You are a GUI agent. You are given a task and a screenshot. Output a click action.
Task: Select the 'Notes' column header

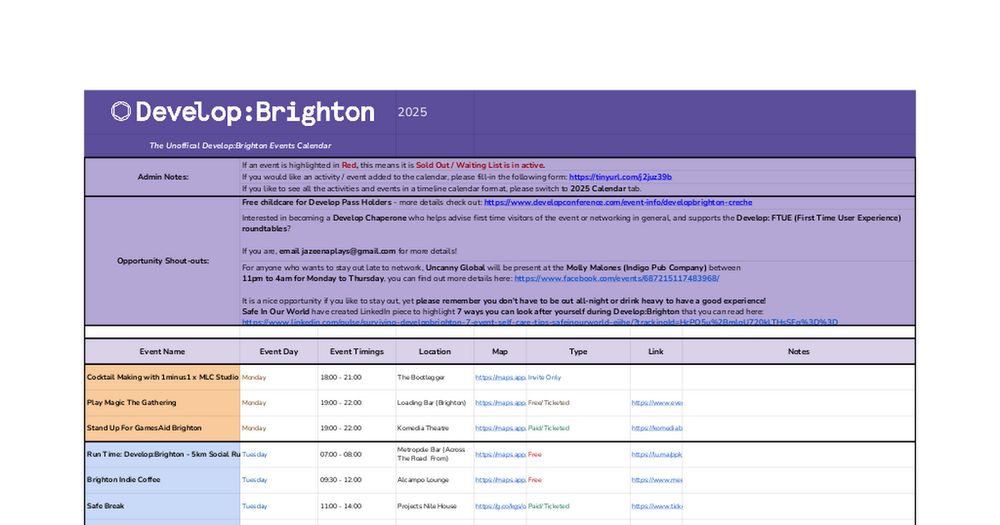click(798, 351)
